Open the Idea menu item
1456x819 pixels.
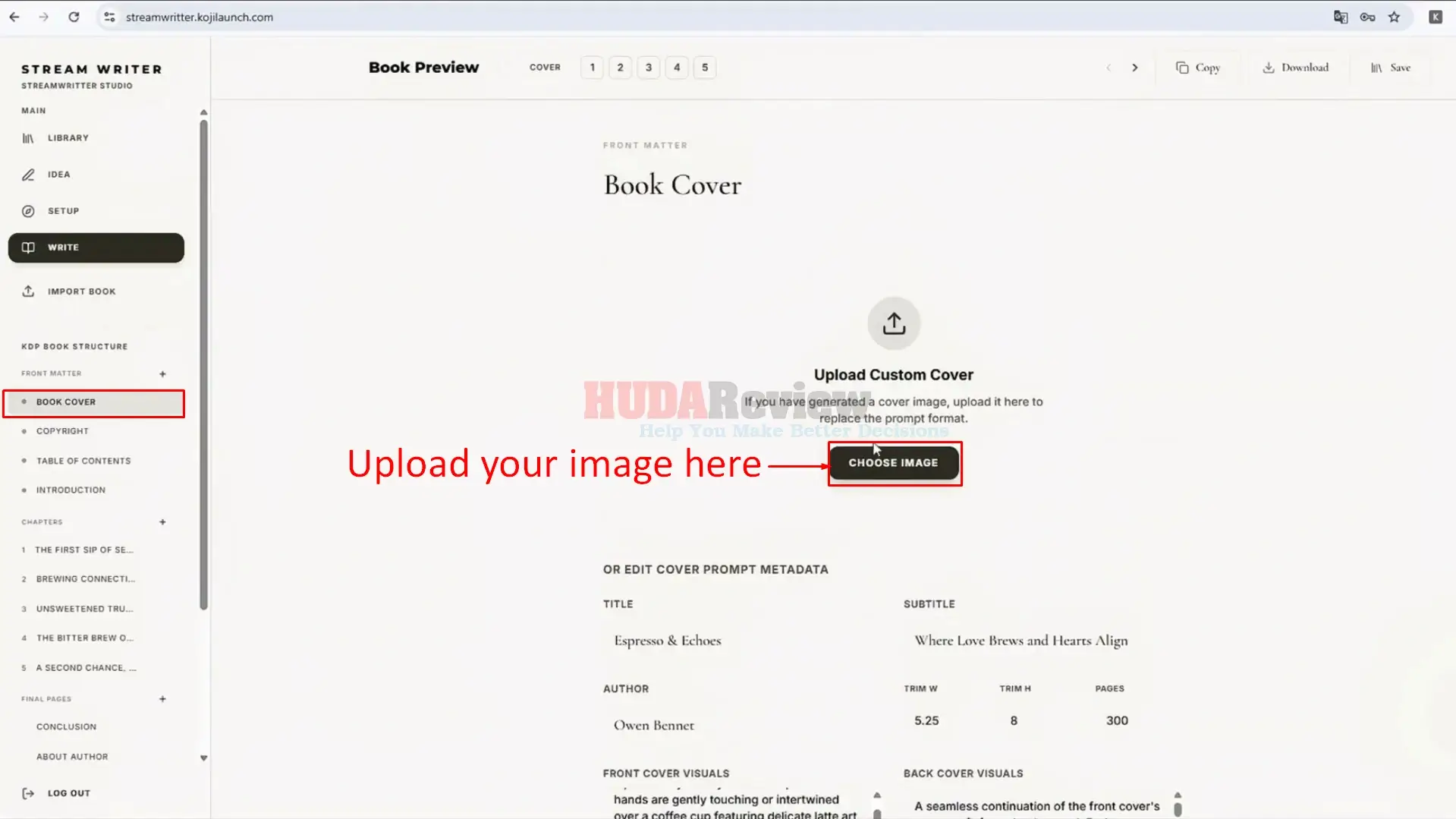pos(96,175)
